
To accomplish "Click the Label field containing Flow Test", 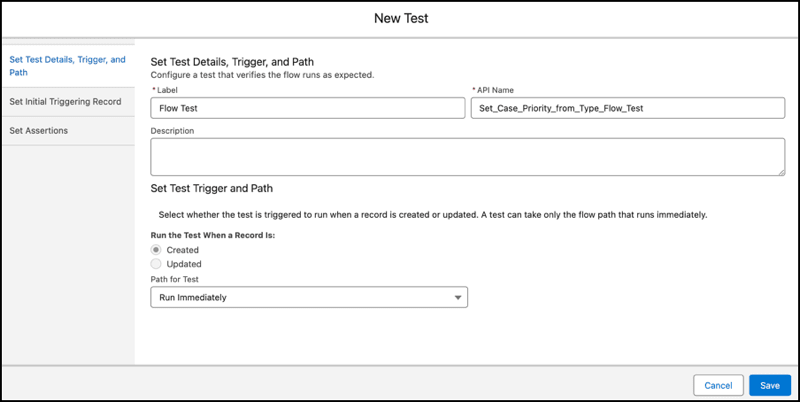I will (x=308, y=108).
